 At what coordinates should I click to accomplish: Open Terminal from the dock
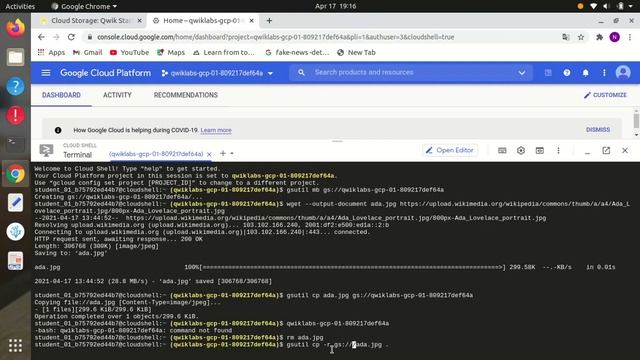click(16, 144)
